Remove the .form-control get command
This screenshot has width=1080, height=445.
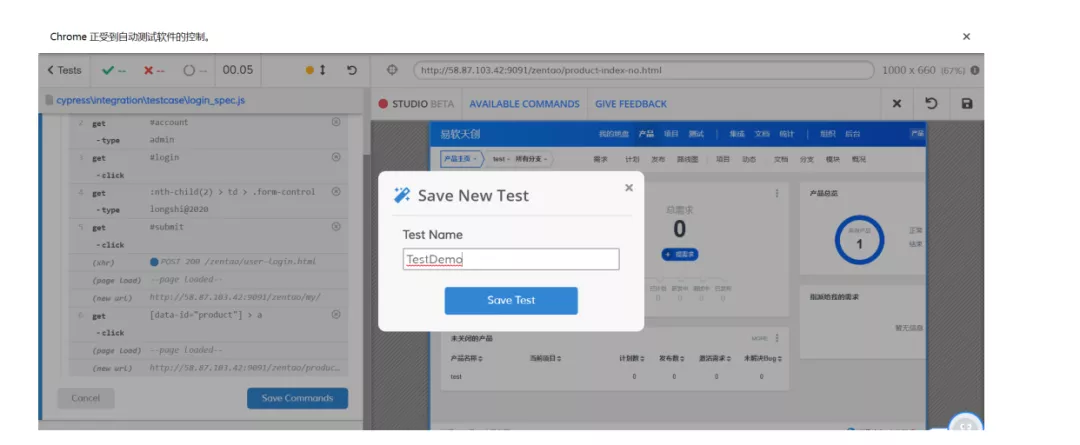tap(336, 192)
